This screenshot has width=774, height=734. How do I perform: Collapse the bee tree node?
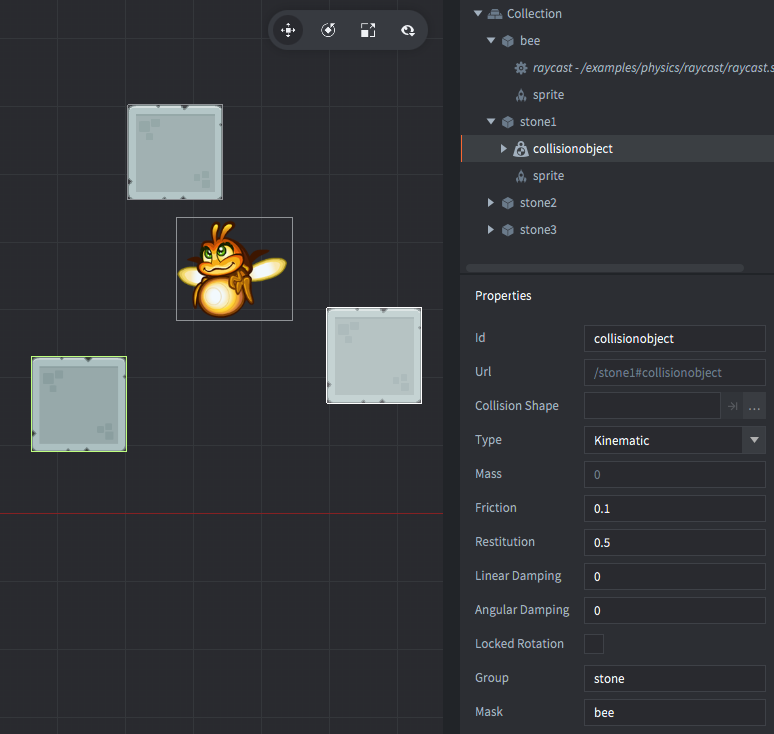pyautogui.click(x=491, y=41)
